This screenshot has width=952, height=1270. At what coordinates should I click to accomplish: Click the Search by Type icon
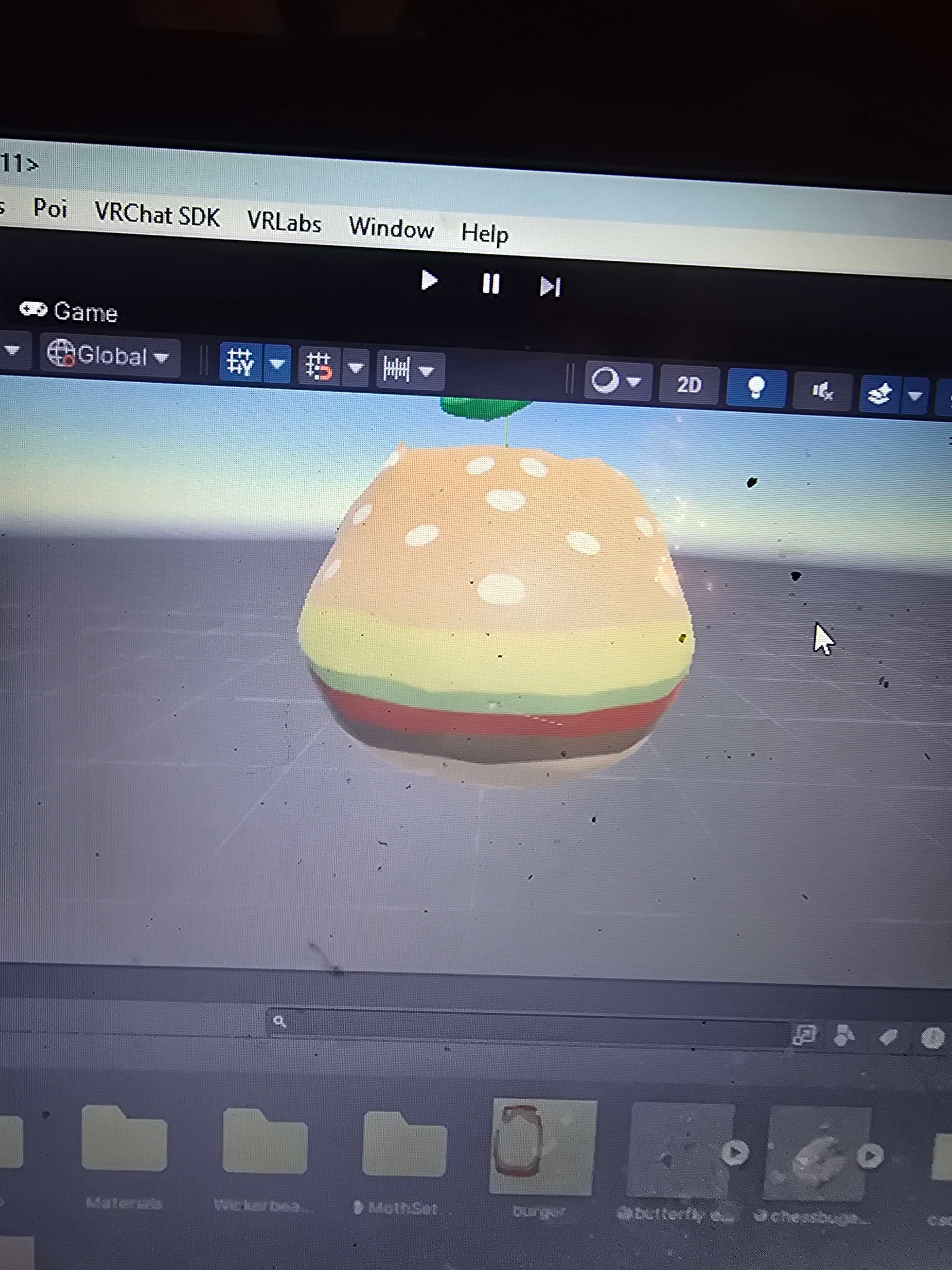(x=843, y=1036)
